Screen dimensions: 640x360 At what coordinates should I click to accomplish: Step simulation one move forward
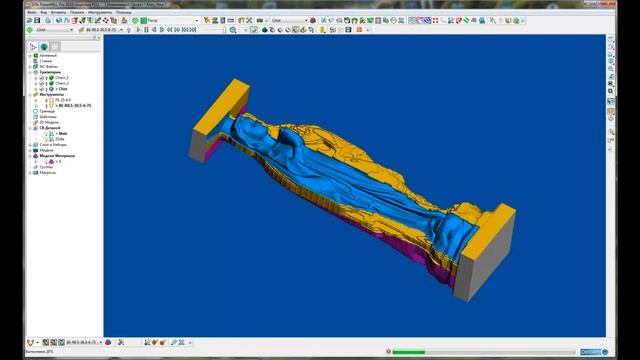tap(162, 30)
